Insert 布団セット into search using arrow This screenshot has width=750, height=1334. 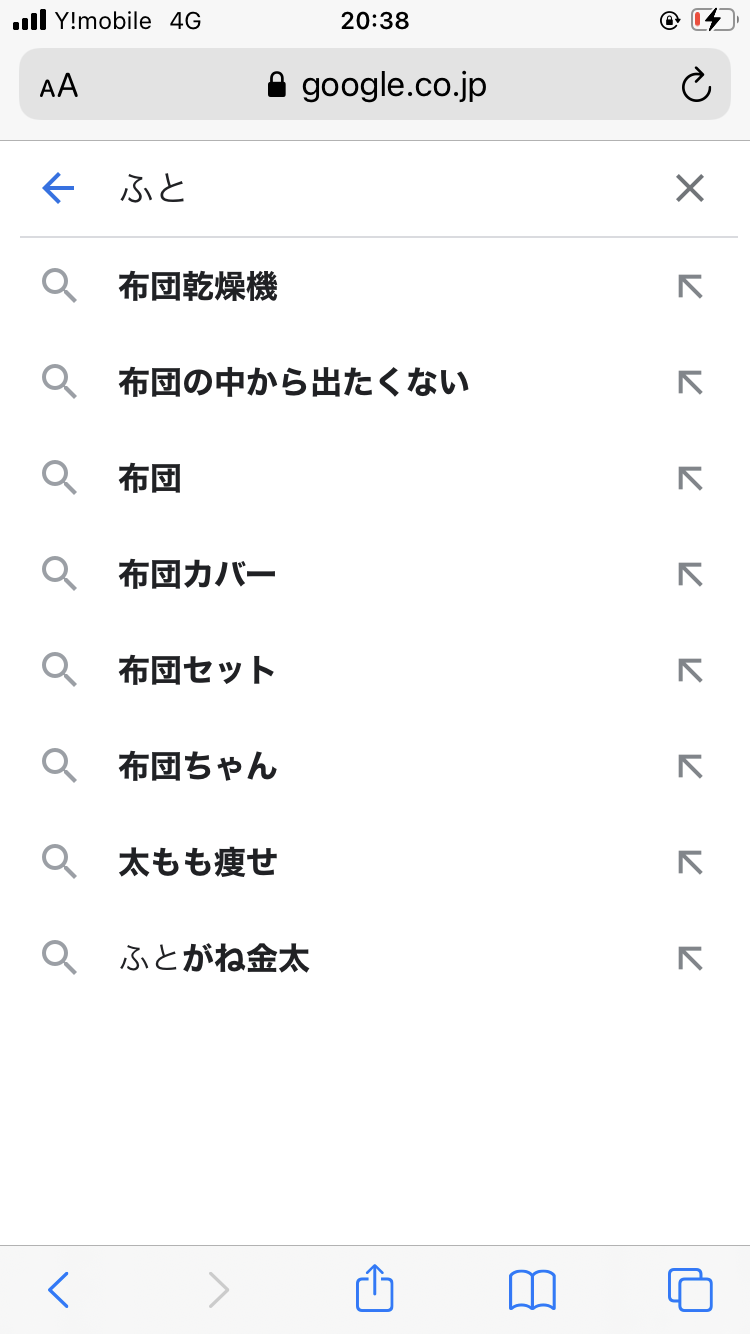point(690,670)
